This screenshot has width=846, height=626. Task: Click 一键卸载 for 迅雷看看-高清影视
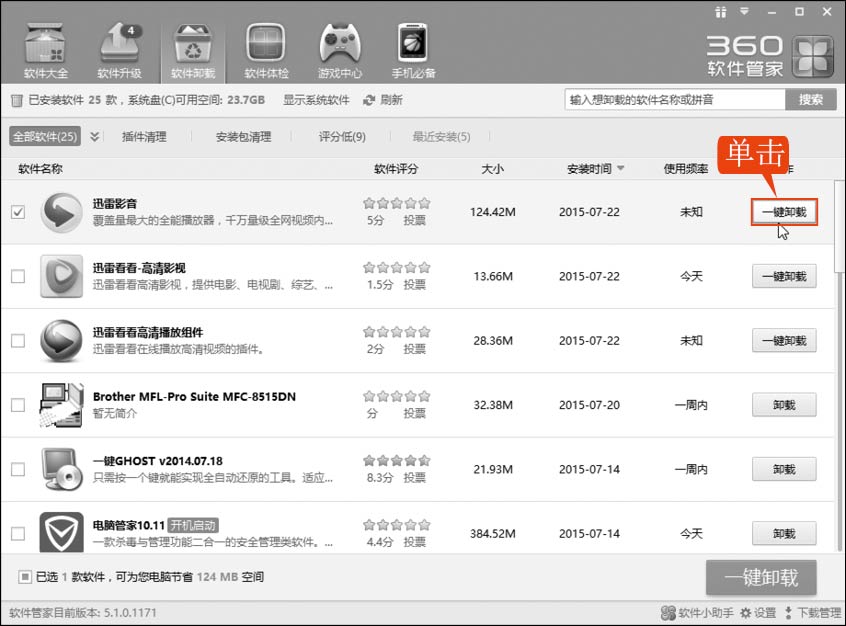click(784, 276)
